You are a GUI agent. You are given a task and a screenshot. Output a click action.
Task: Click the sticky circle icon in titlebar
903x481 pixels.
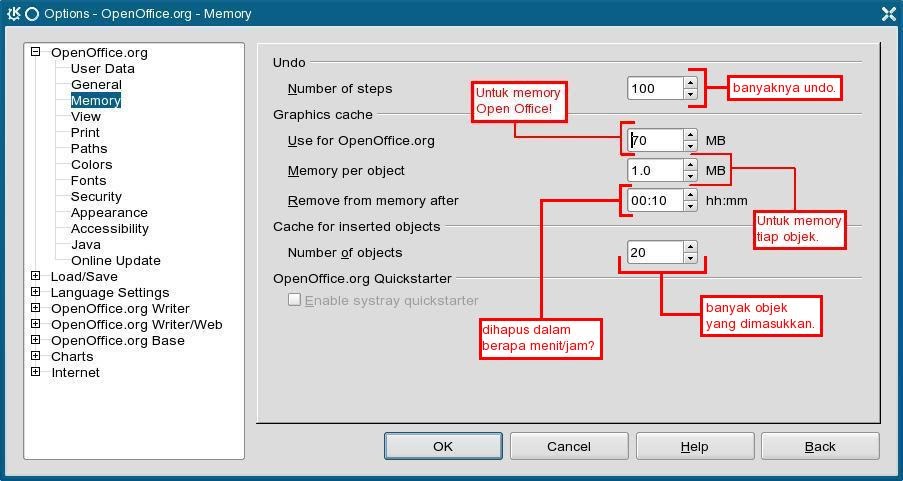[x=32, y=14]
